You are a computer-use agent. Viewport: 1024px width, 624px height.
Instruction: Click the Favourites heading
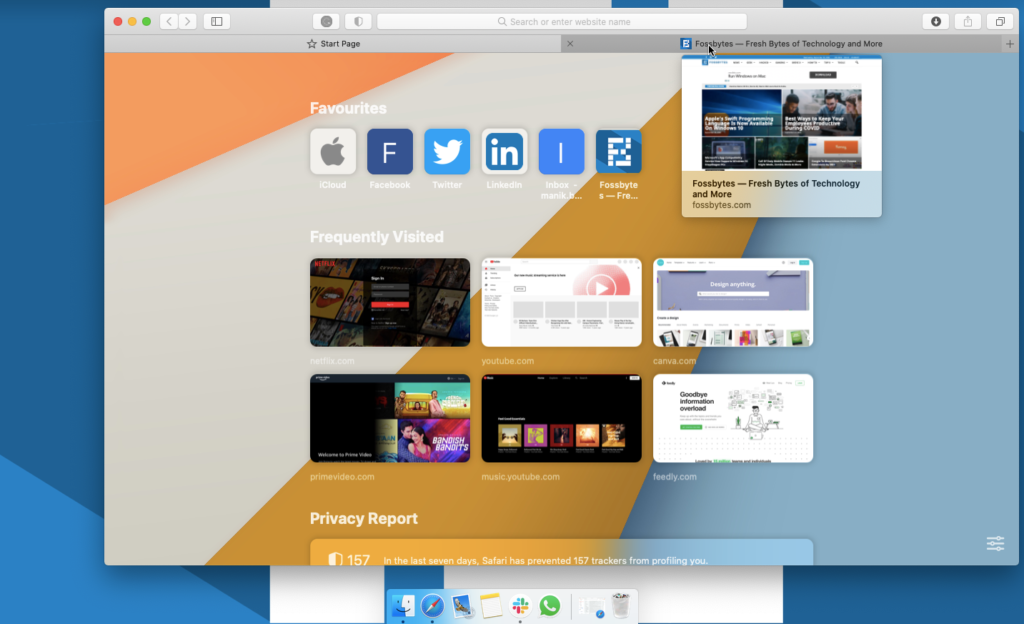pos(348,108)
